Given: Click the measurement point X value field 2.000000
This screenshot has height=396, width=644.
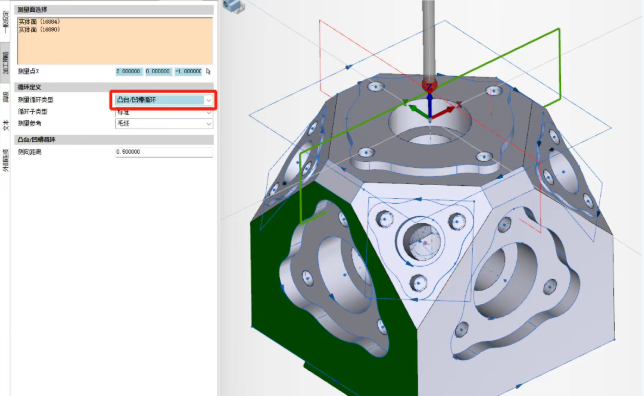Looking at the screenshot, I should tap(129, 71).
